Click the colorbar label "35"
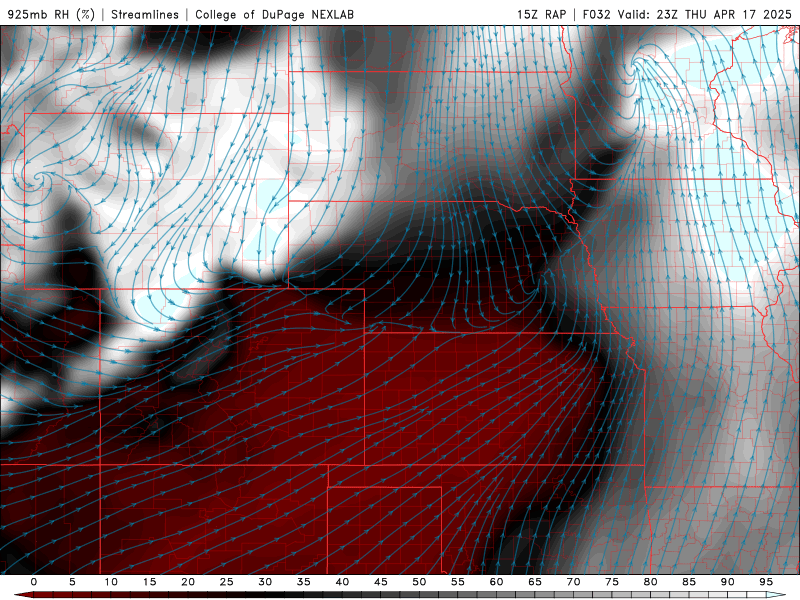This screenshot has height=600, width=800. point(304,582)
